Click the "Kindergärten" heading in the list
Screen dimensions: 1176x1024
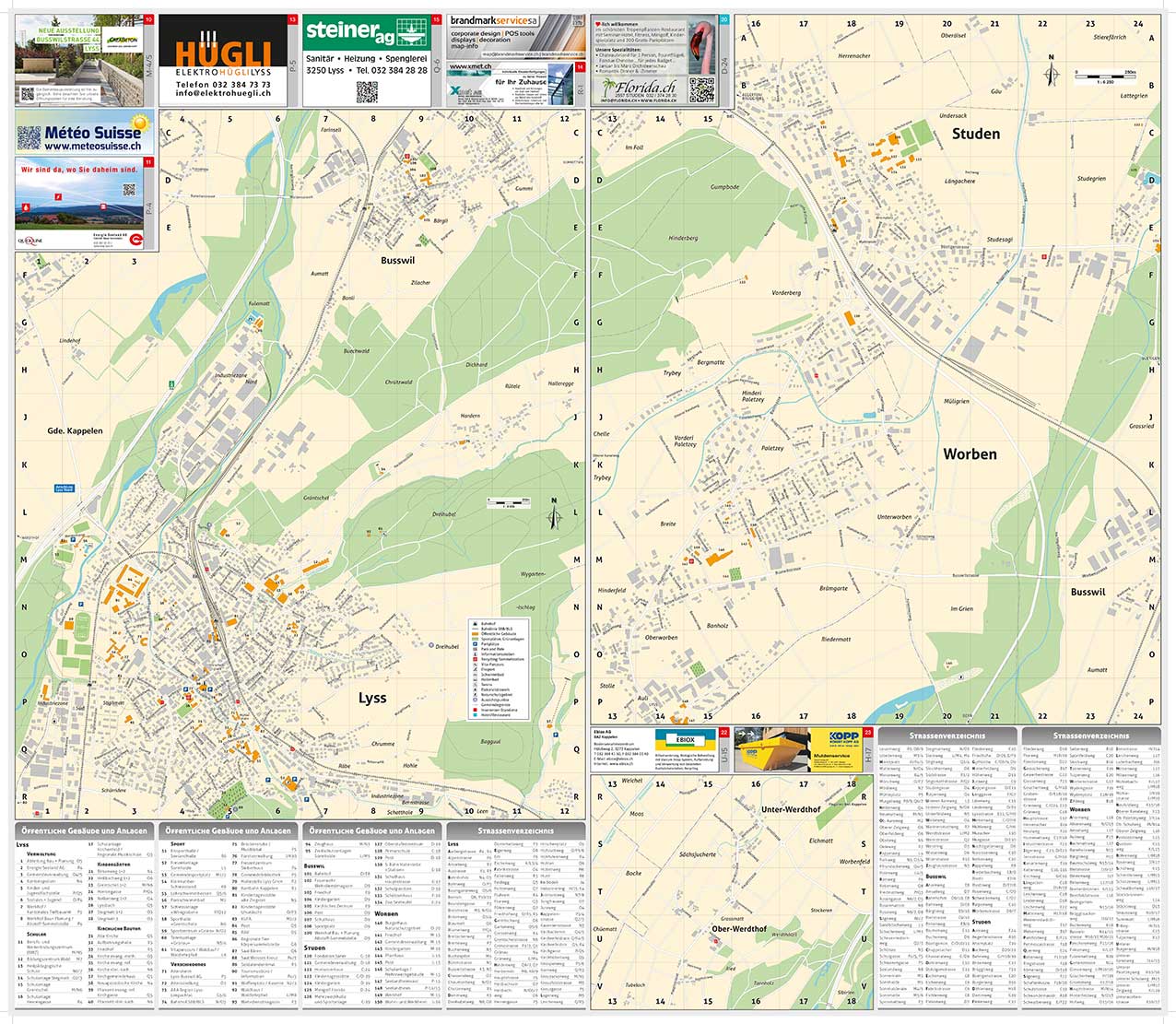point(113,864)
